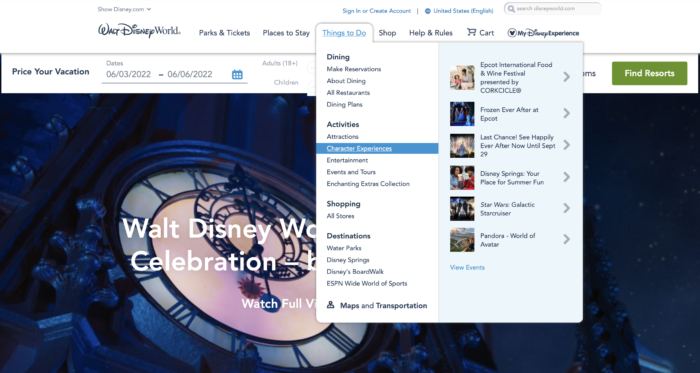Click the Find Resorts button
Viewport: 700px width, 373px height.
649,73
